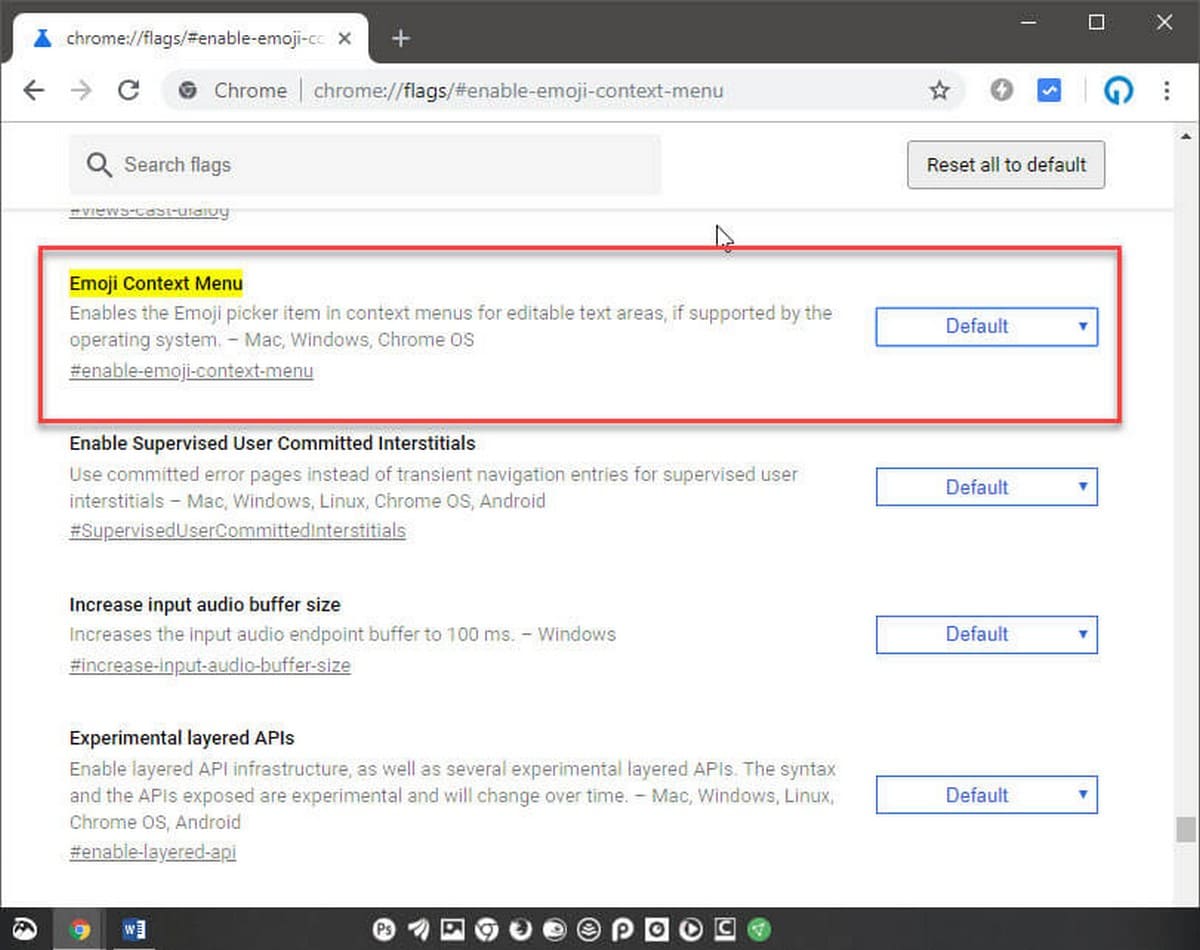Go back using the browser back arrow

click(34, 90)
